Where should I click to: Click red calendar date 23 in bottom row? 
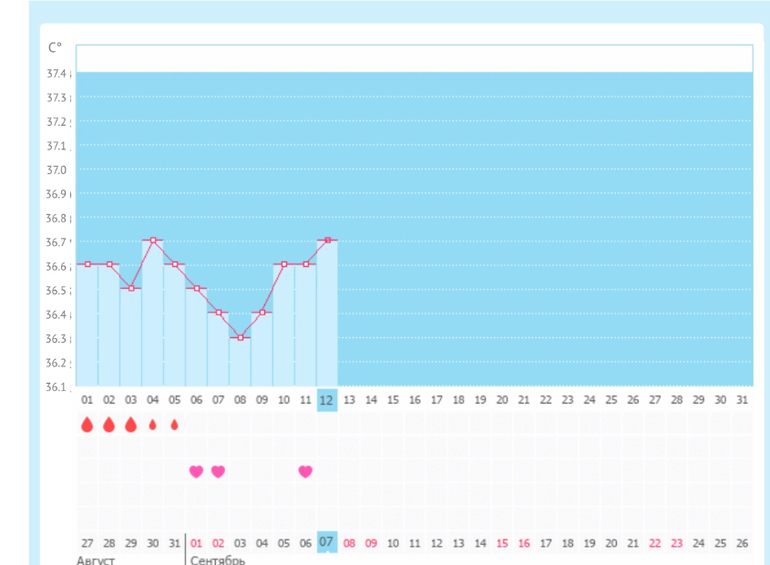coord(676,543)
